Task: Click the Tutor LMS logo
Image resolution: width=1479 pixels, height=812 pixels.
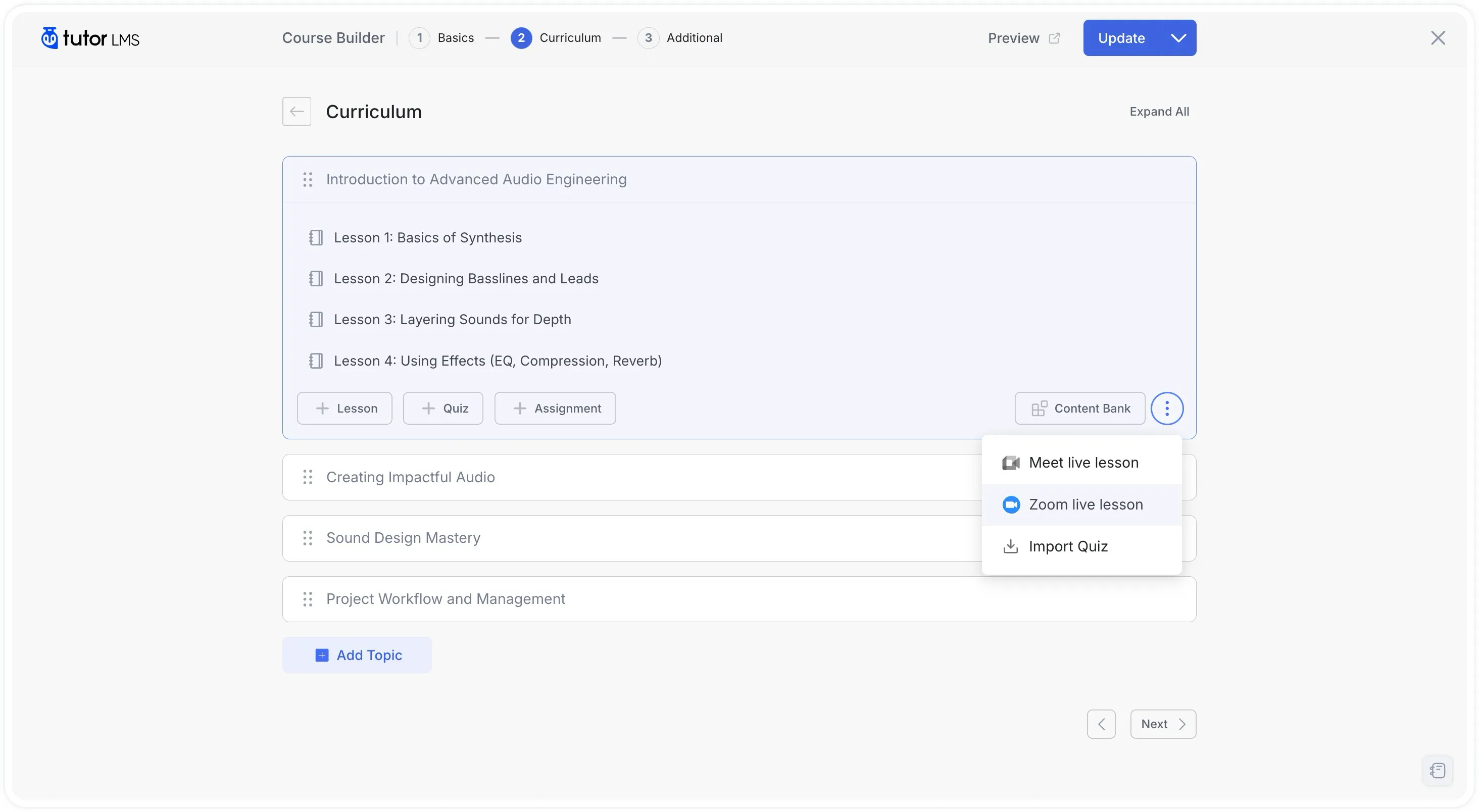Action: (x=90, y=38)
